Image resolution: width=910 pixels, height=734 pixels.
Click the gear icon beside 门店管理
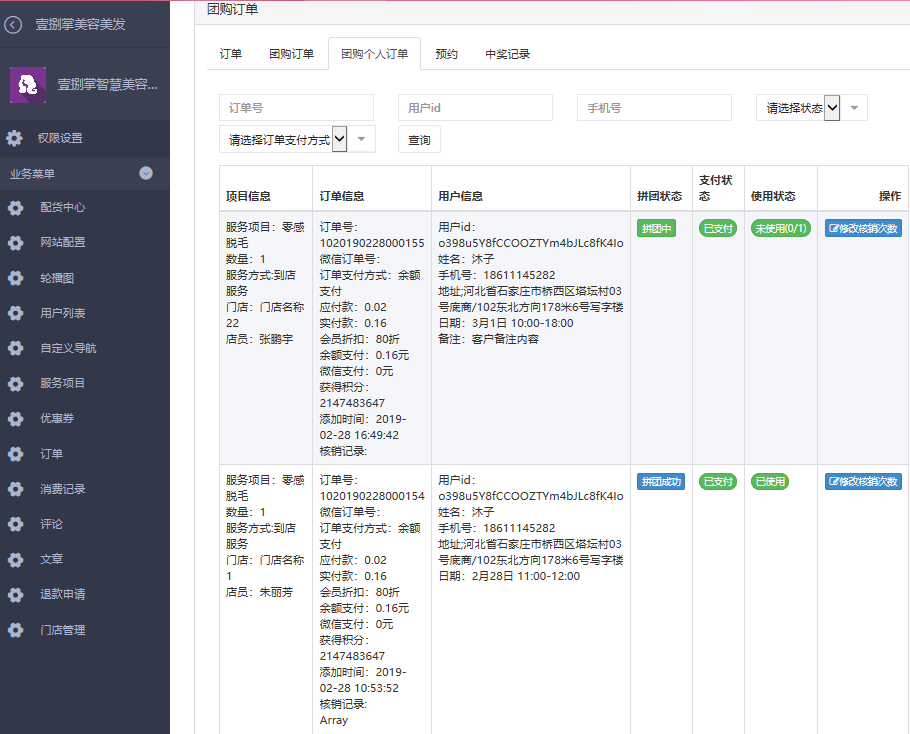pos(15,630)
